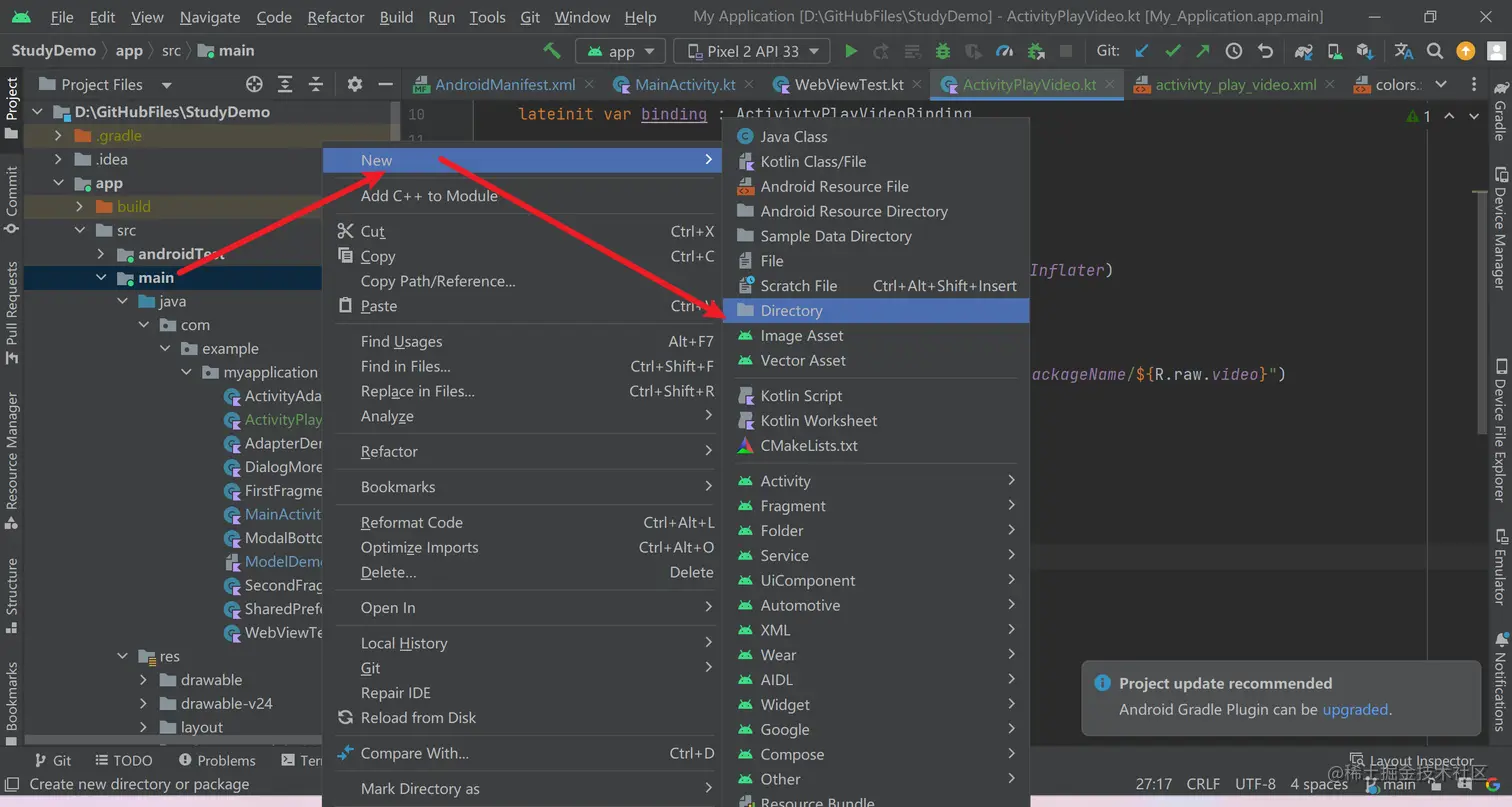Image resolution: width=1512 pixels, height=807 pixels.
Task: Expand the drawable folder in the tree
Action: click(144, 680)
